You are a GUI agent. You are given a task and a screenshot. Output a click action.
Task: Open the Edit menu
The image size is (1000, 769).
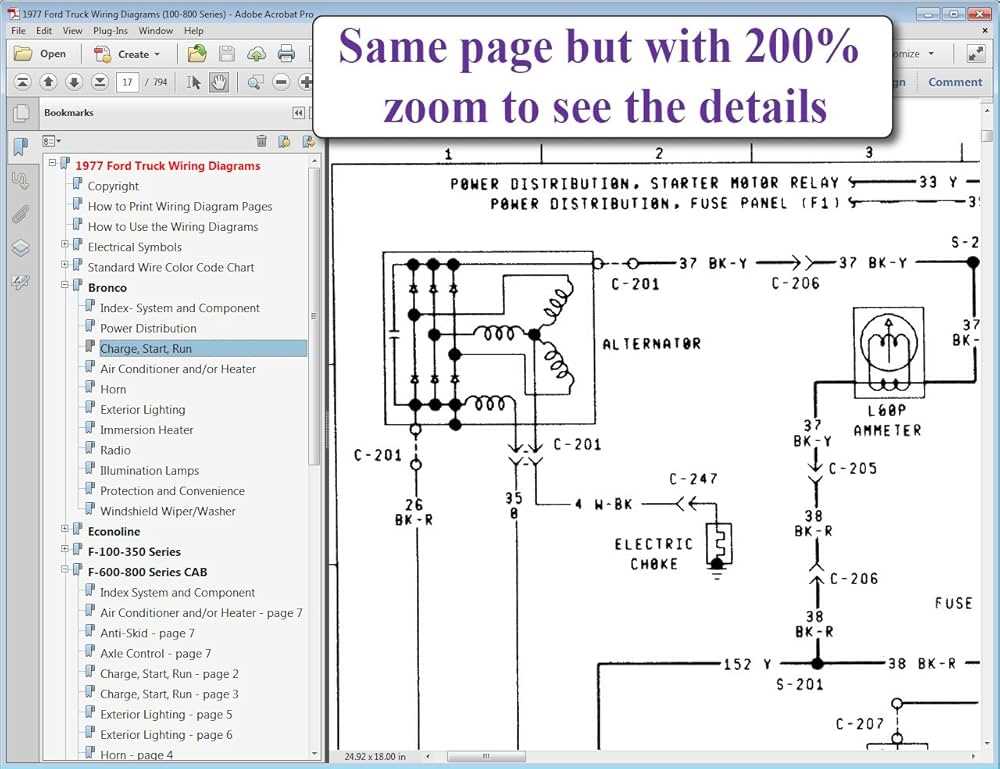tap(44, 31)
